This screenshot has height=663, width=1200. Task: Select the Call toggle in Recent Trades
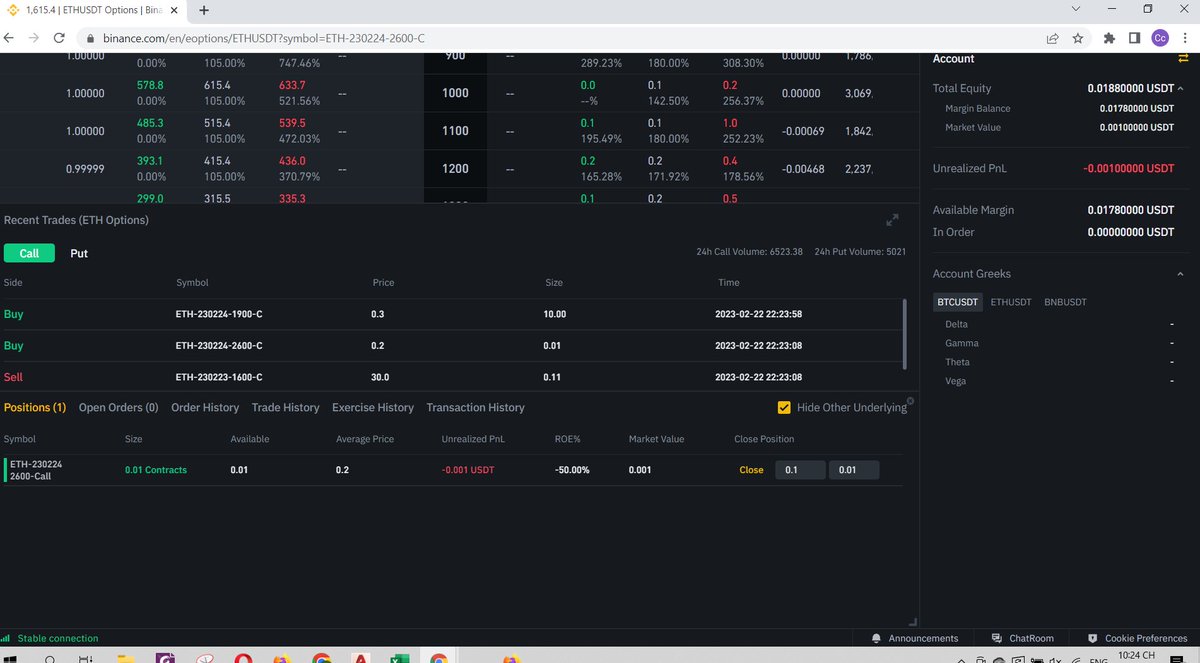click(29, 253)
